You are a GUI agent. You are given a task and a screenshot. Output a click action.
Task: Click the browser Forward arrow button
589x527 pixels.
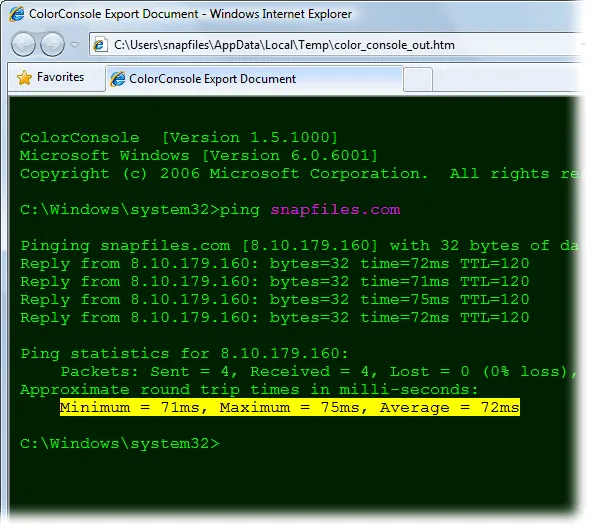pyautogui.click(x=52, y=44)
